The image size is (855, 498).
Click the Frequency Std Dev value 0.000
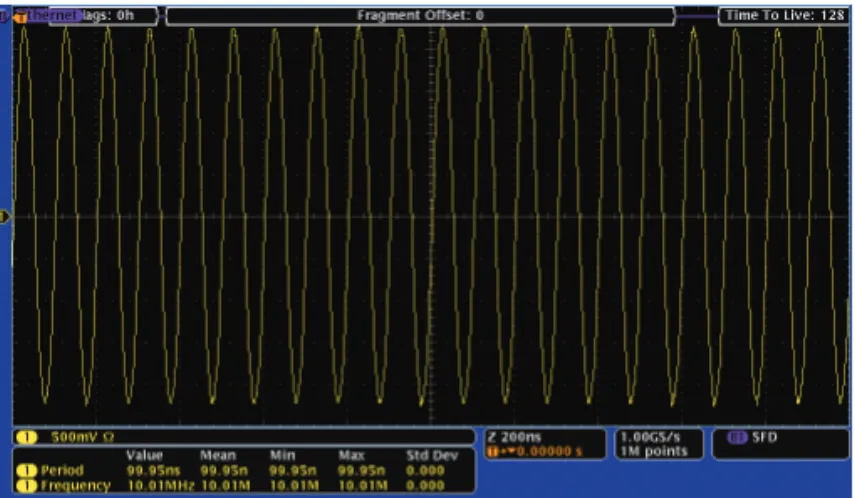tap(425, 485)
